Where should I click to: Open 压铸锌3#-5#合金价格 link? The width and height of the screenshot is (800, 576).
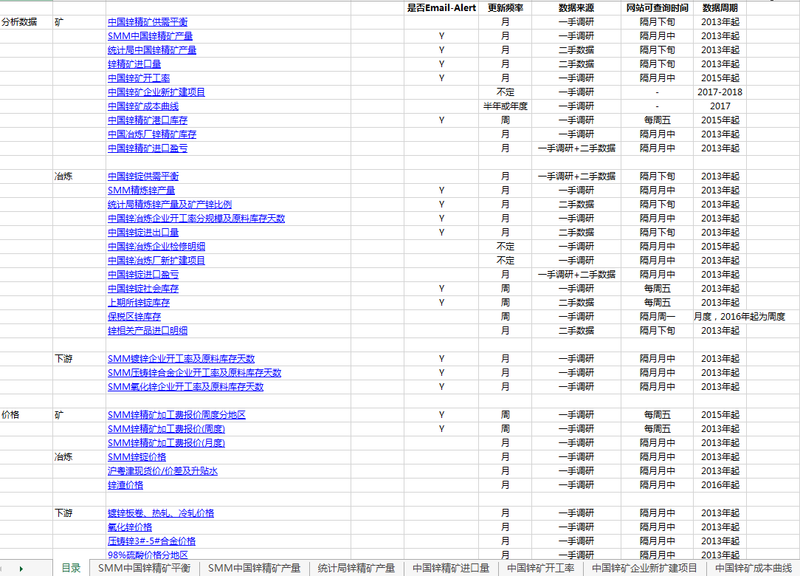[152, 541]
